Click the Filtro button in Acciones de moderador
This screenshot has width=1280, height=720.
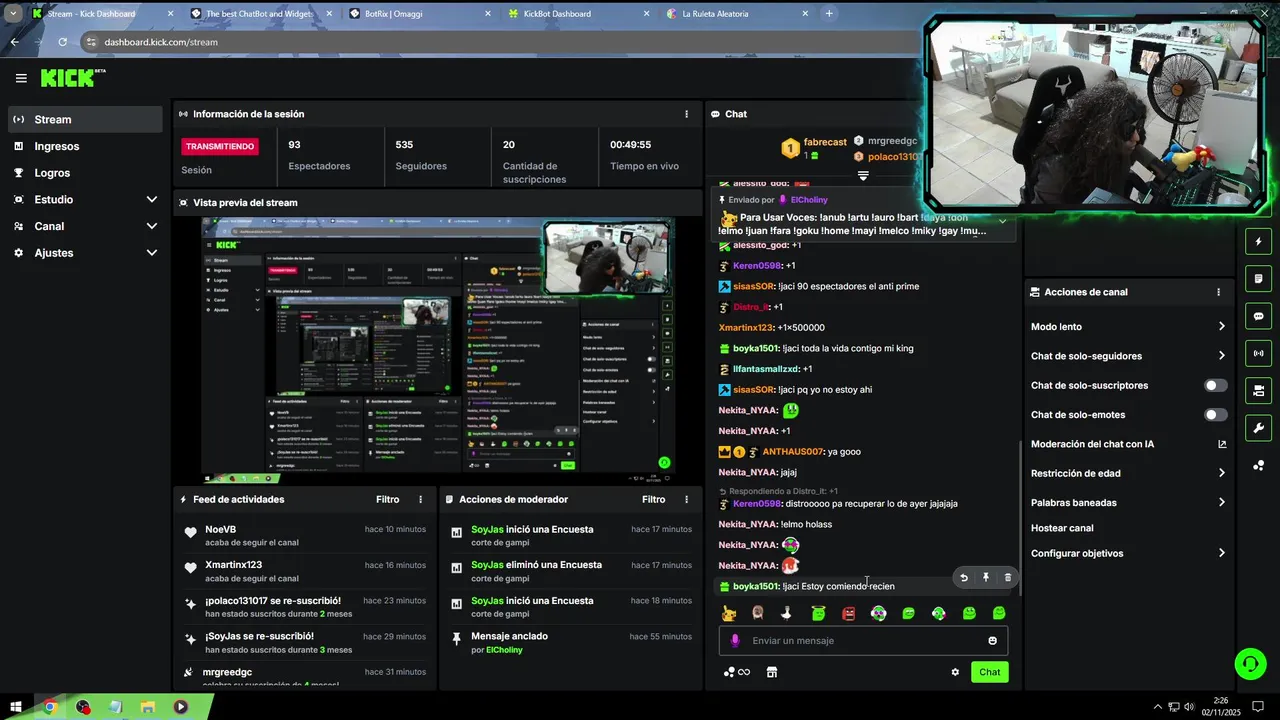coord(653,499)
